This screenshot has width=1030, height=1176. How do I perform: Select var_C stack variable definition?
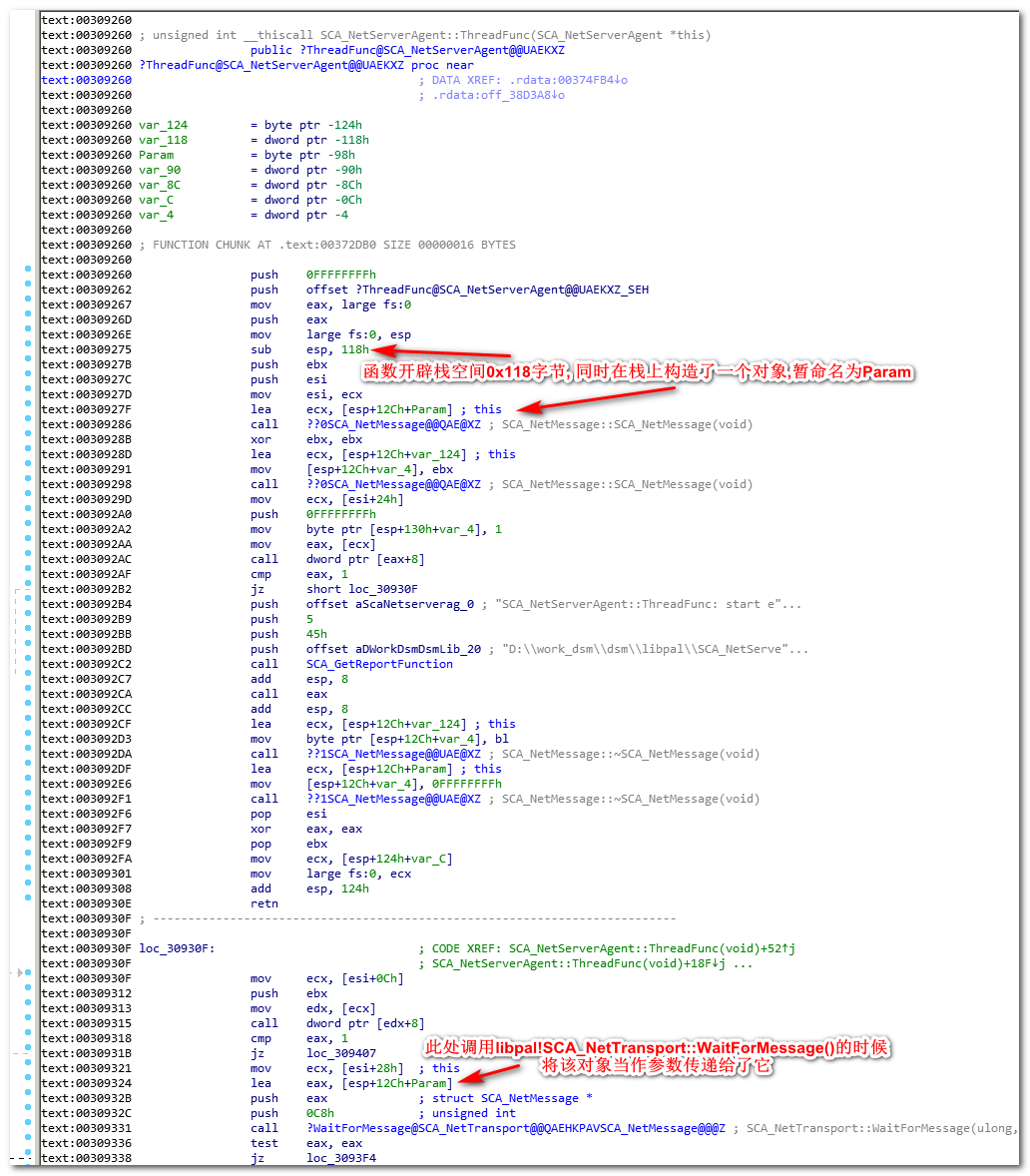pos(251,201)
